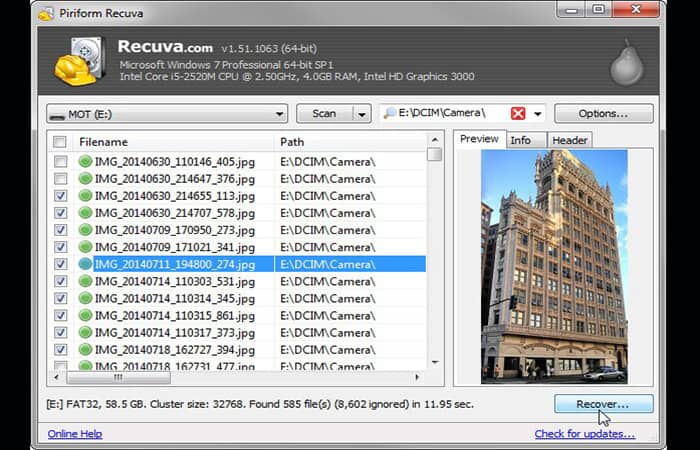700x450 pixels.
Task: Click green status dot for IMG_20140714_110317_373.jpg
Action: (x=85, y=333)
